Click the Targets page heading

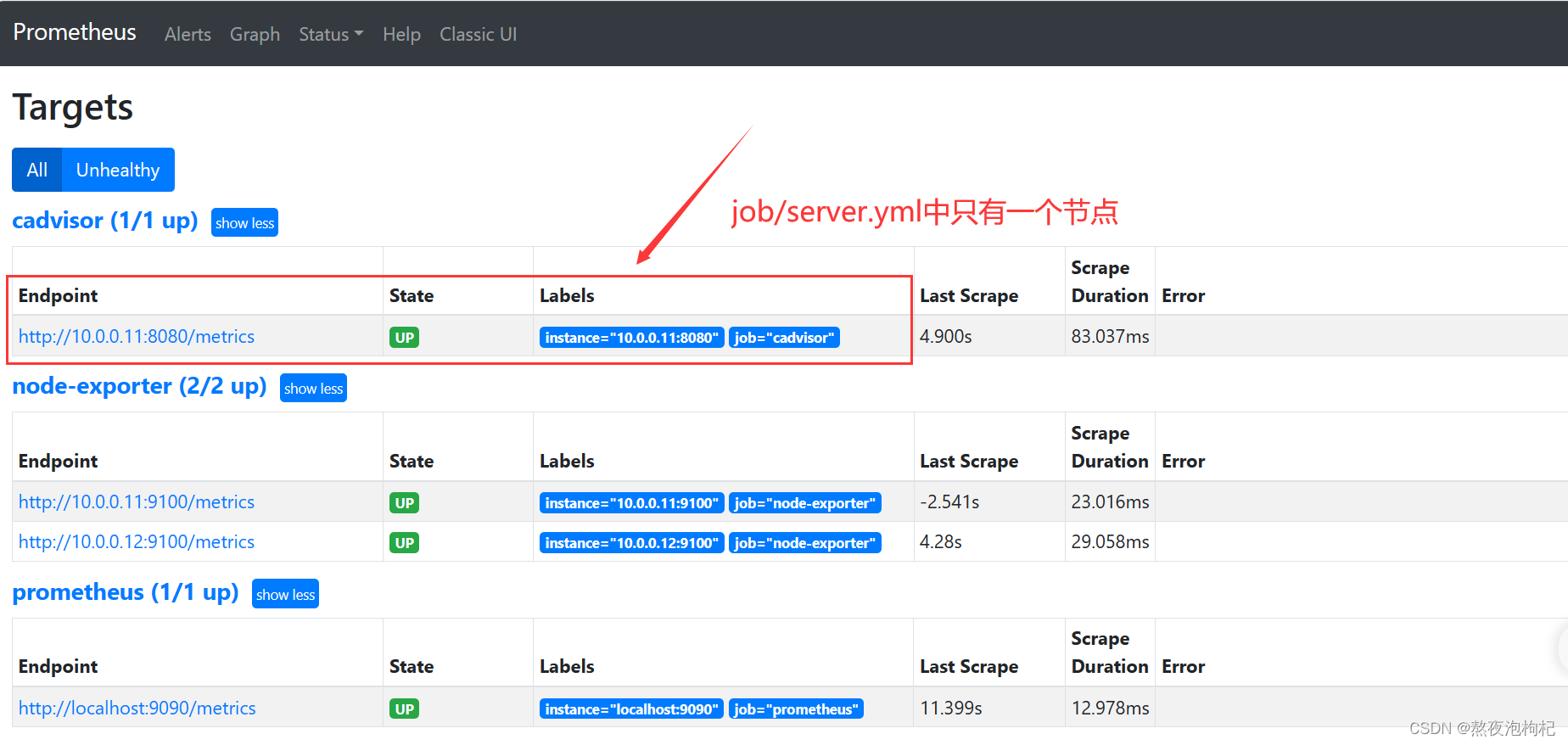point(73,108)
